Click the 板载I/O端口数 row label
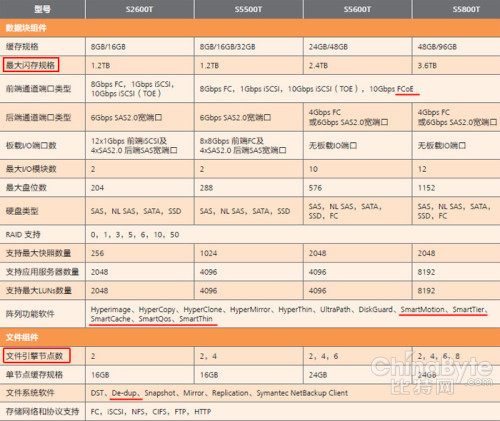 click(31, 145)
